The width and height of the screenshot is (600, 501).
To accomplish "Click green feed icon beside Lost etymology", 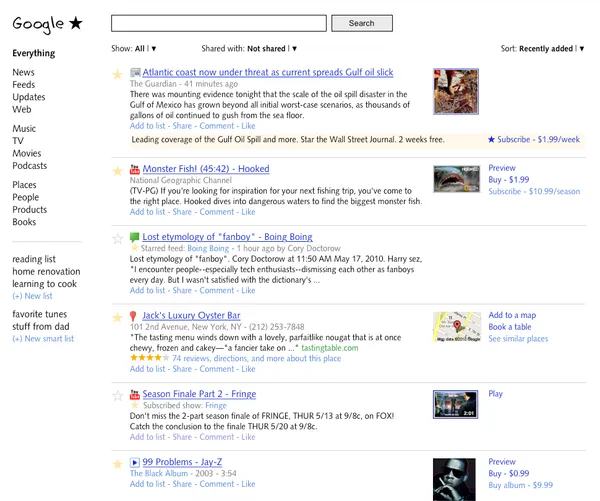I will (134, 237).
